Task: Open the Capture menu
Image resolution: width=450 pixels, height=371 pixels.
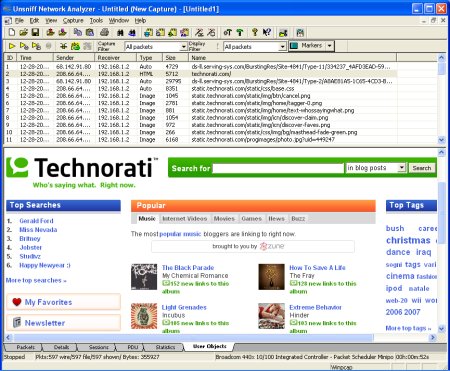Action: [73, 21]
